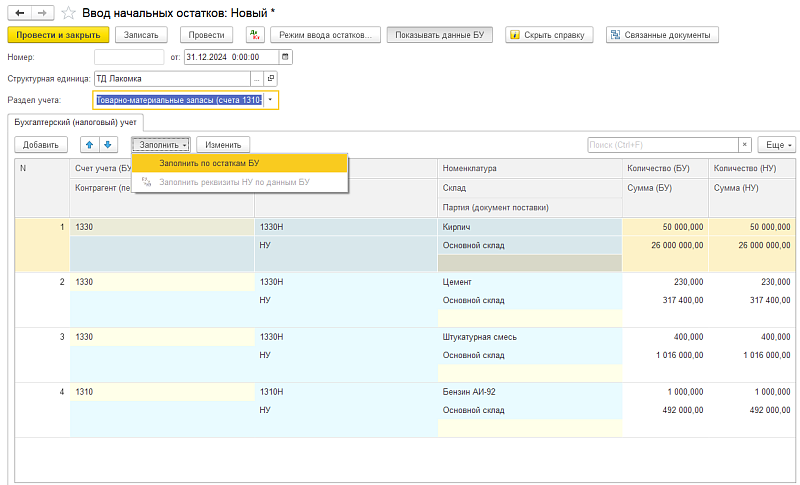Select the Цемент row in table
Screen dimensions: 800x485
click(457, 282)
